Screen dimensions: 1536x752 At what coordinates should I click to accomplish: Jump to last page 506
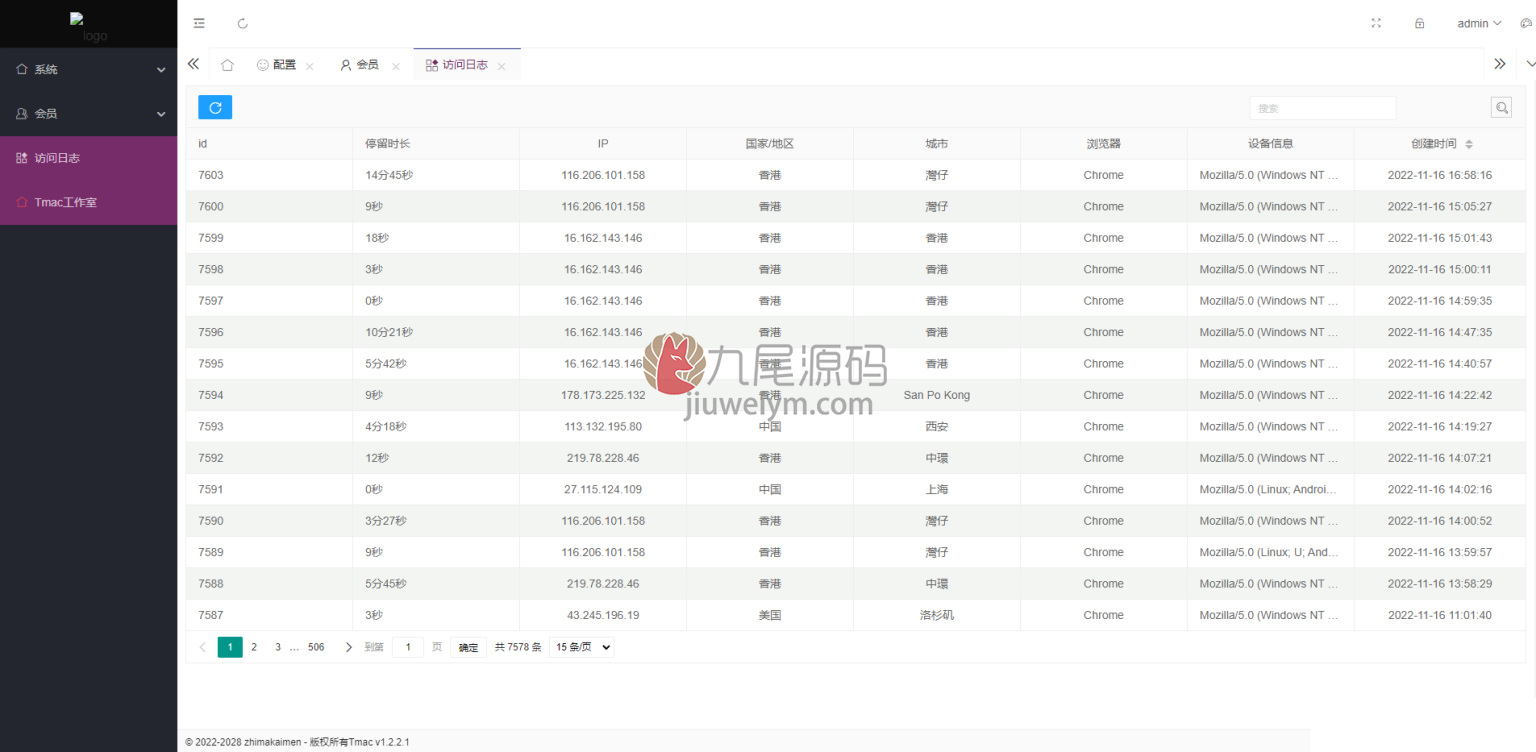[x=316, y=647]
